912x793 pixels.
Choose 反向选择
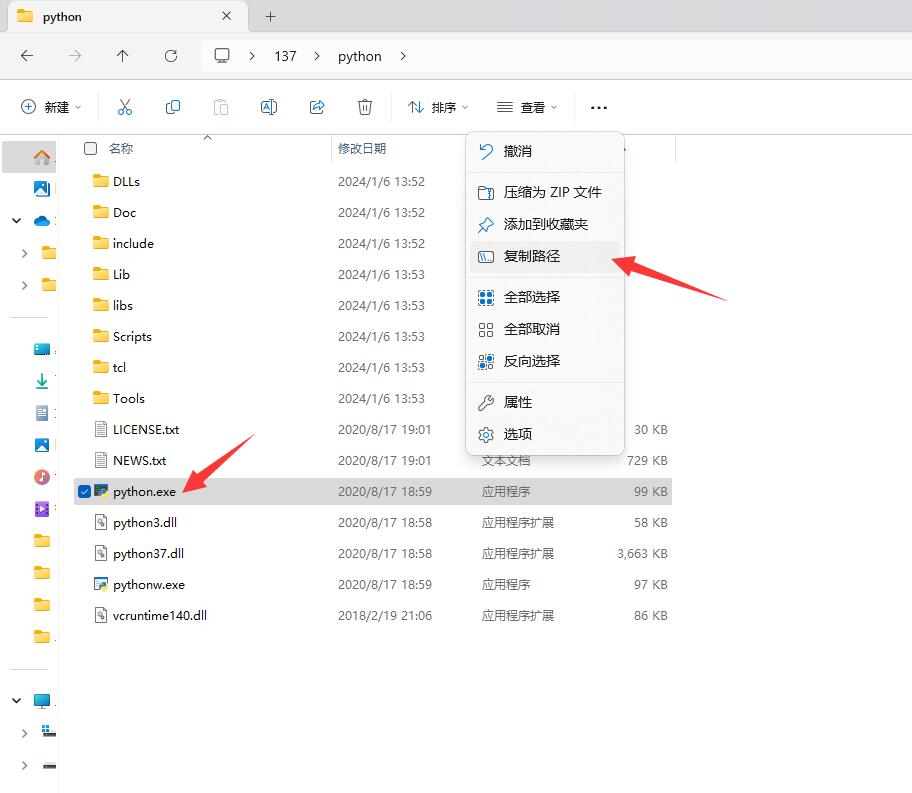(x=545, y=361)
